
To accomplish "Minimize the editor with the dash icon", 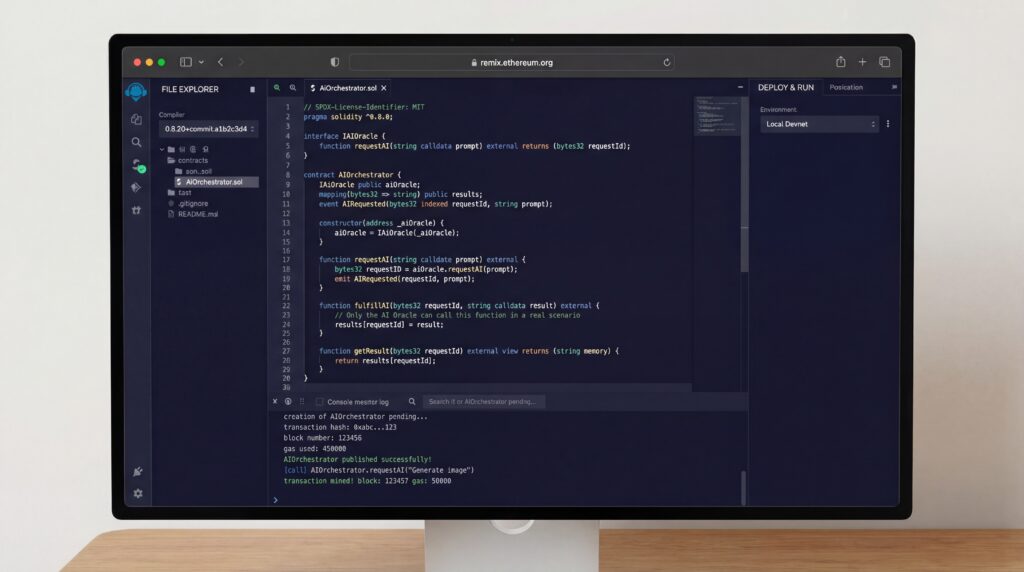I will click(740, 87).
